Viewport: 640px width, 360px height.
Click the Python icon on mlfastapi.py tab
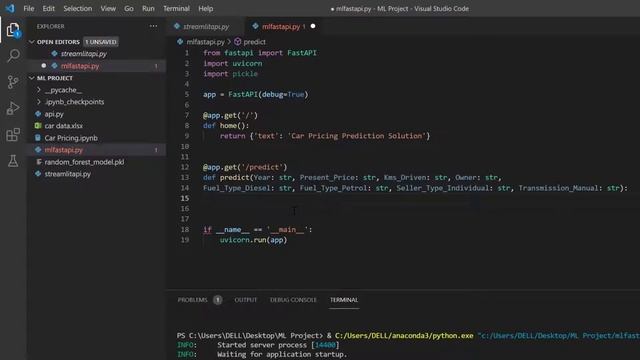click(256, 26)
